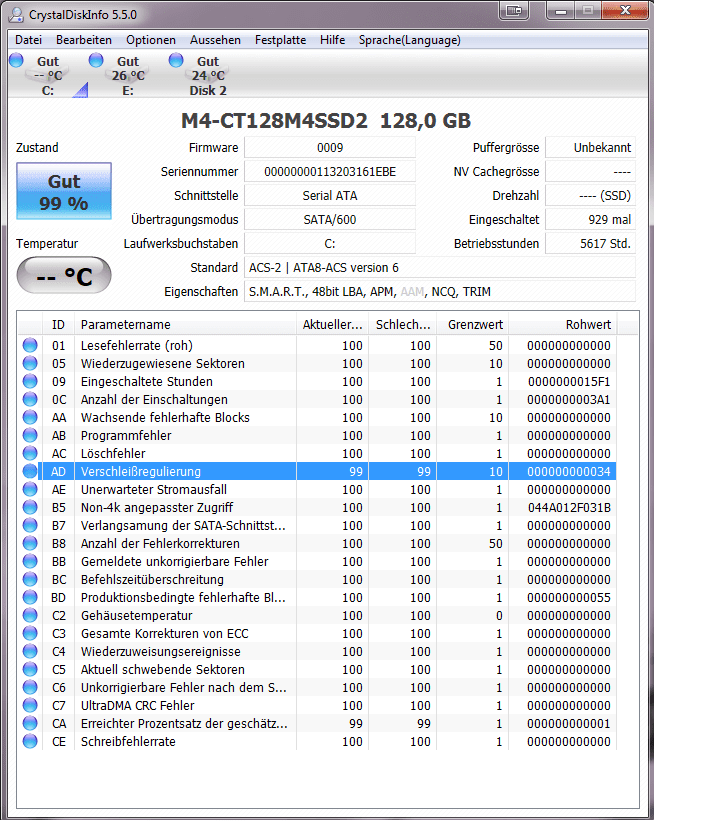Click the status orb of Befehlszeitüberschreitung

tap(30, 580)
